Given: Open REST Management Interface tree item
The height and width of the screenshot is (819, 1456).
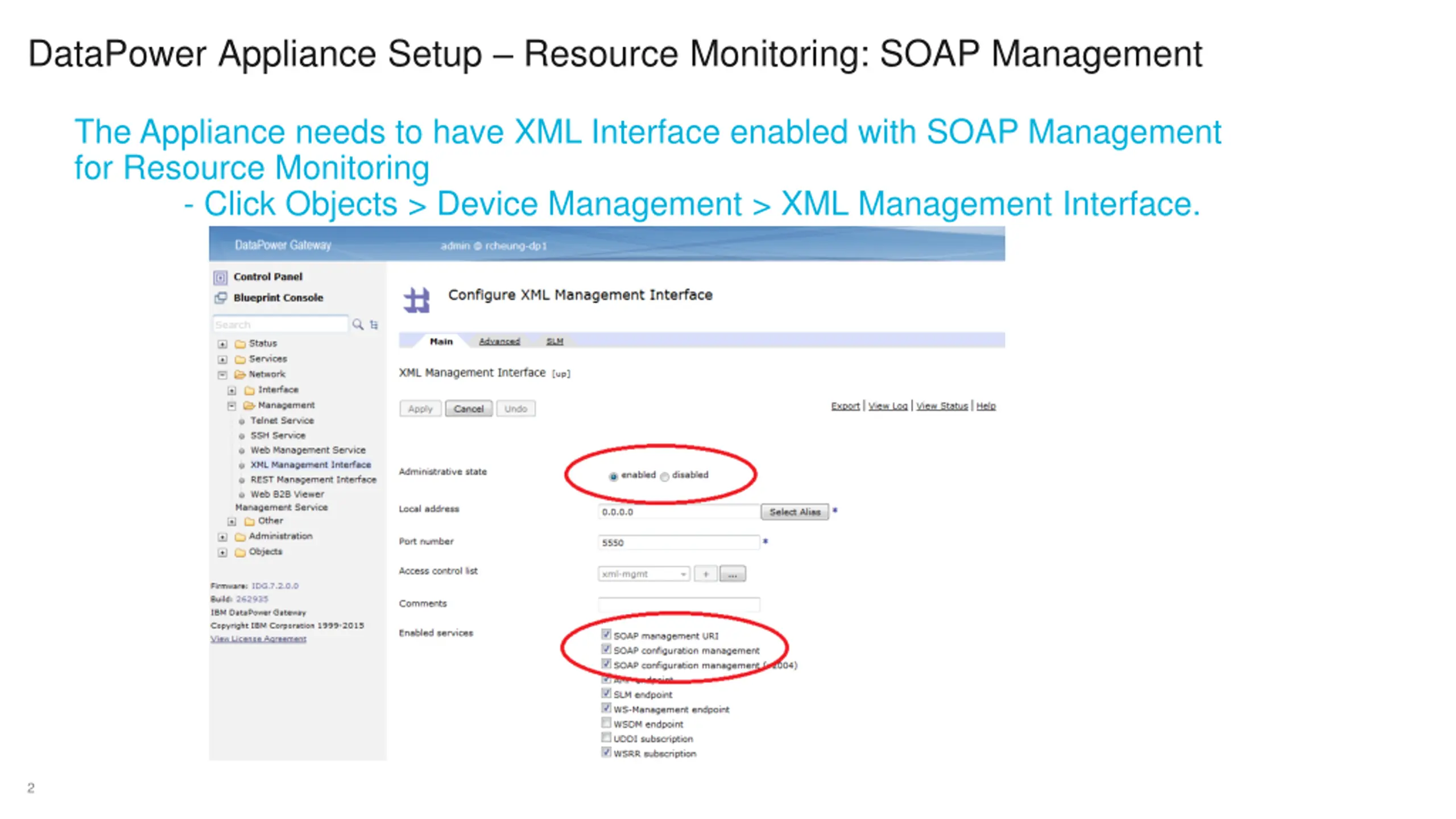Looking at the screenshot, I should coord(313,479).
